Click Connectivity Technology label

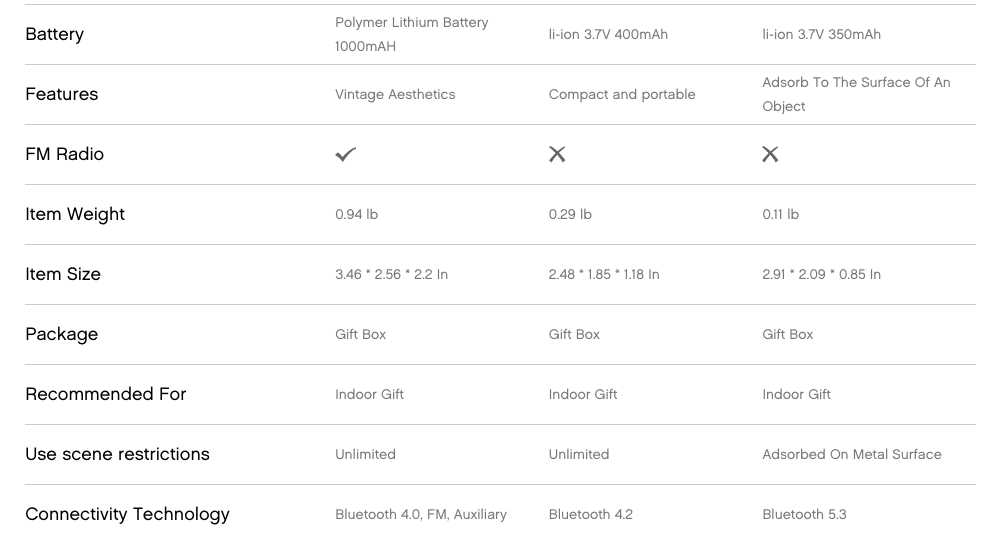[127, 514]
